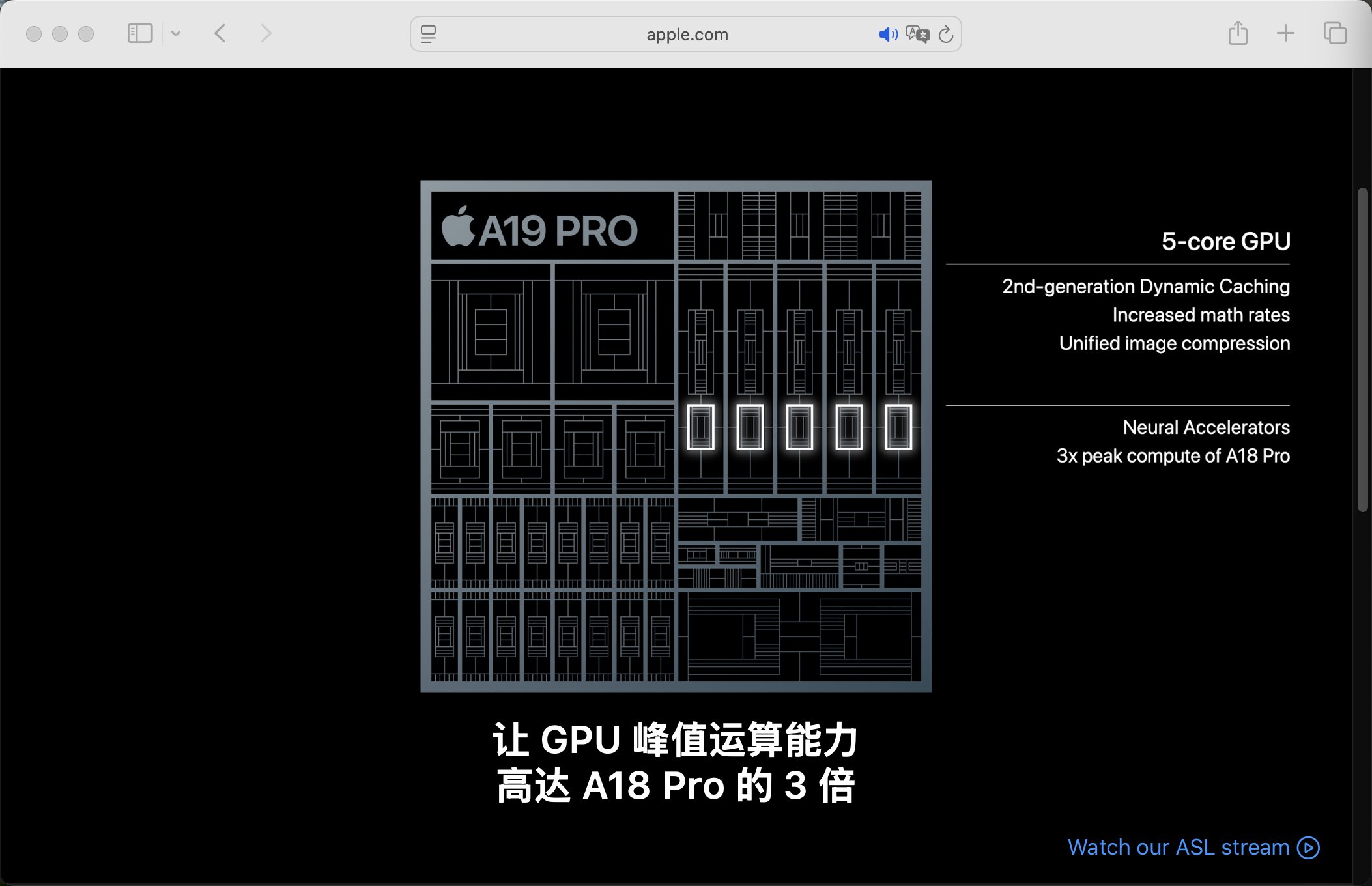Click "Unified image compression" text
The height and width of the screenshot is (886, 1372).
click(1175, 343)
